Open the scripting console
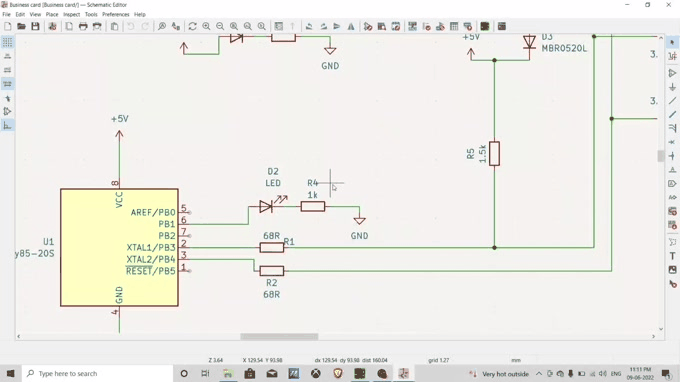This screenshot has width=680, height=382. click(502, 26)
